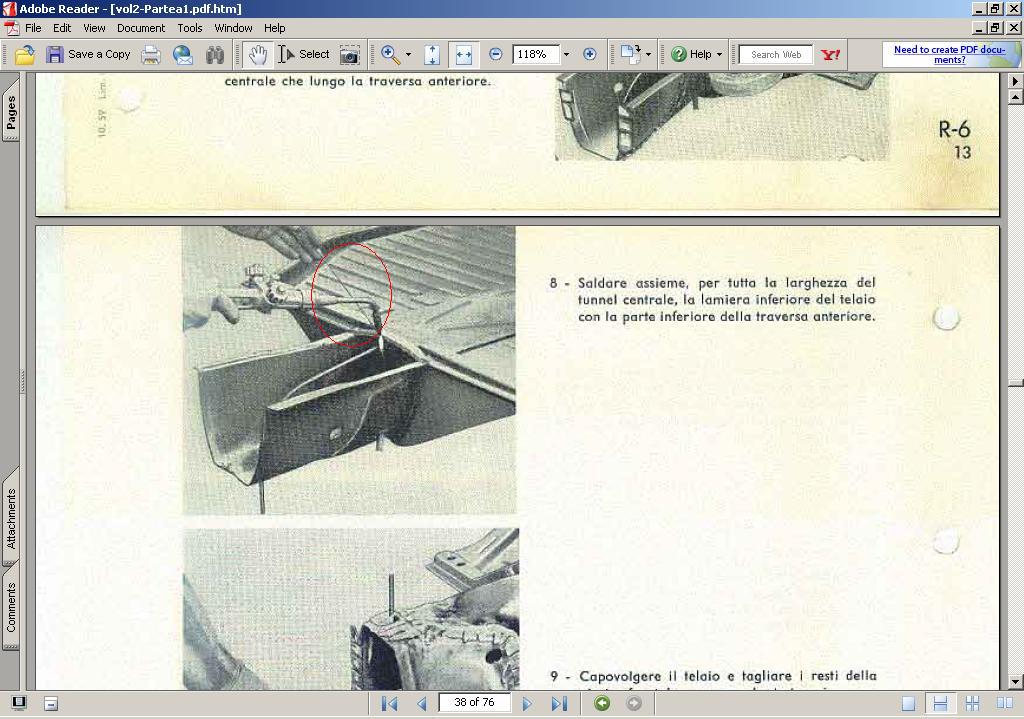Viewport: 1024px width, 719px height.
Task: Click the Email globe icon
Action: pyautogui.click(x=183, y=55)
